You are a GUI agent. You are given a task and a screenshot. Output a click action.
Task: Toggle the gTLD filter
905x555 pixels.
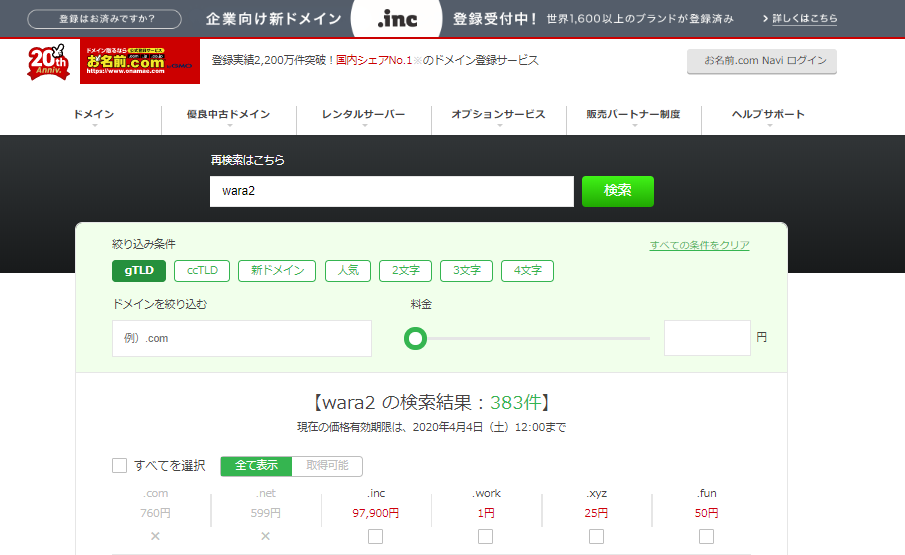point(139,271)
